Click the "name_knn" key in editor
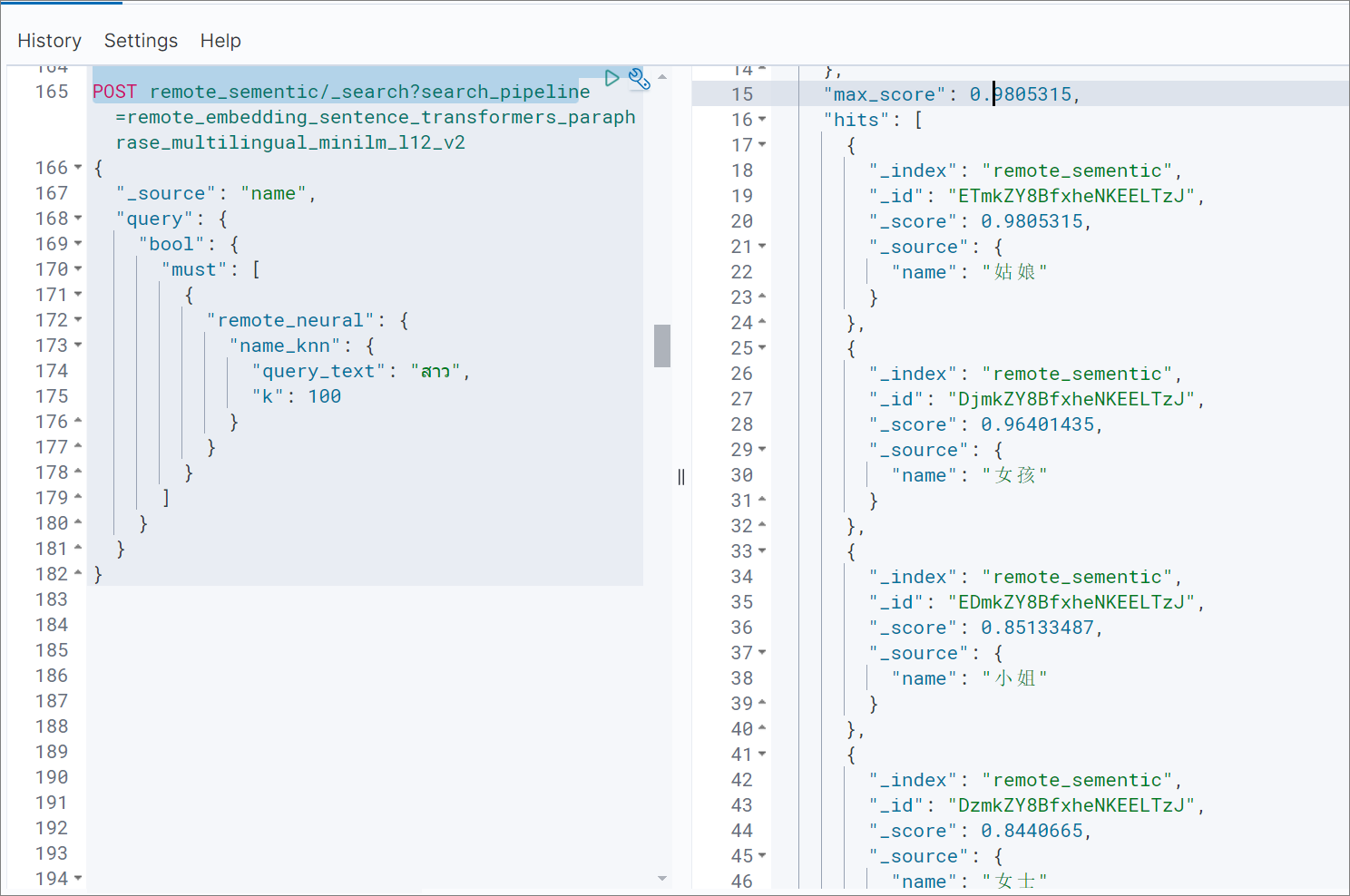This screenshot has width=1350, height=896. (285, 346)
